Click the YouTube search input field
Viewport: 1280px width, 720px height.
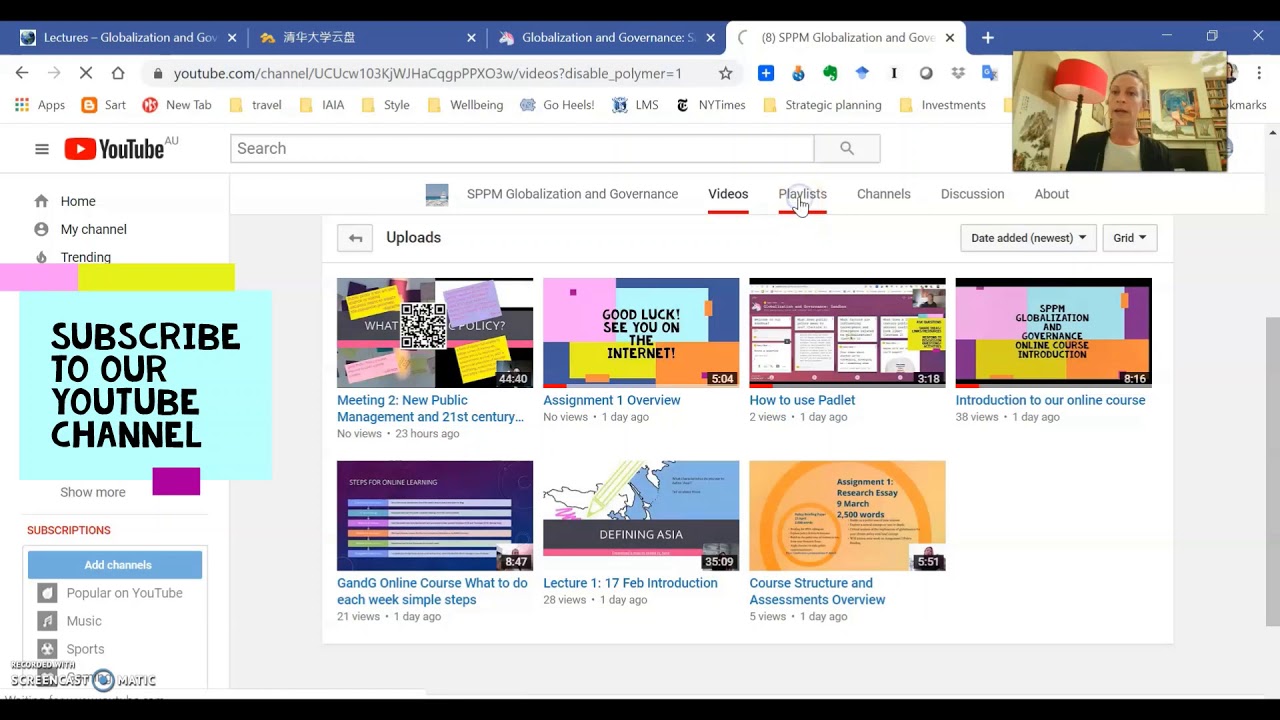point(522,148)
